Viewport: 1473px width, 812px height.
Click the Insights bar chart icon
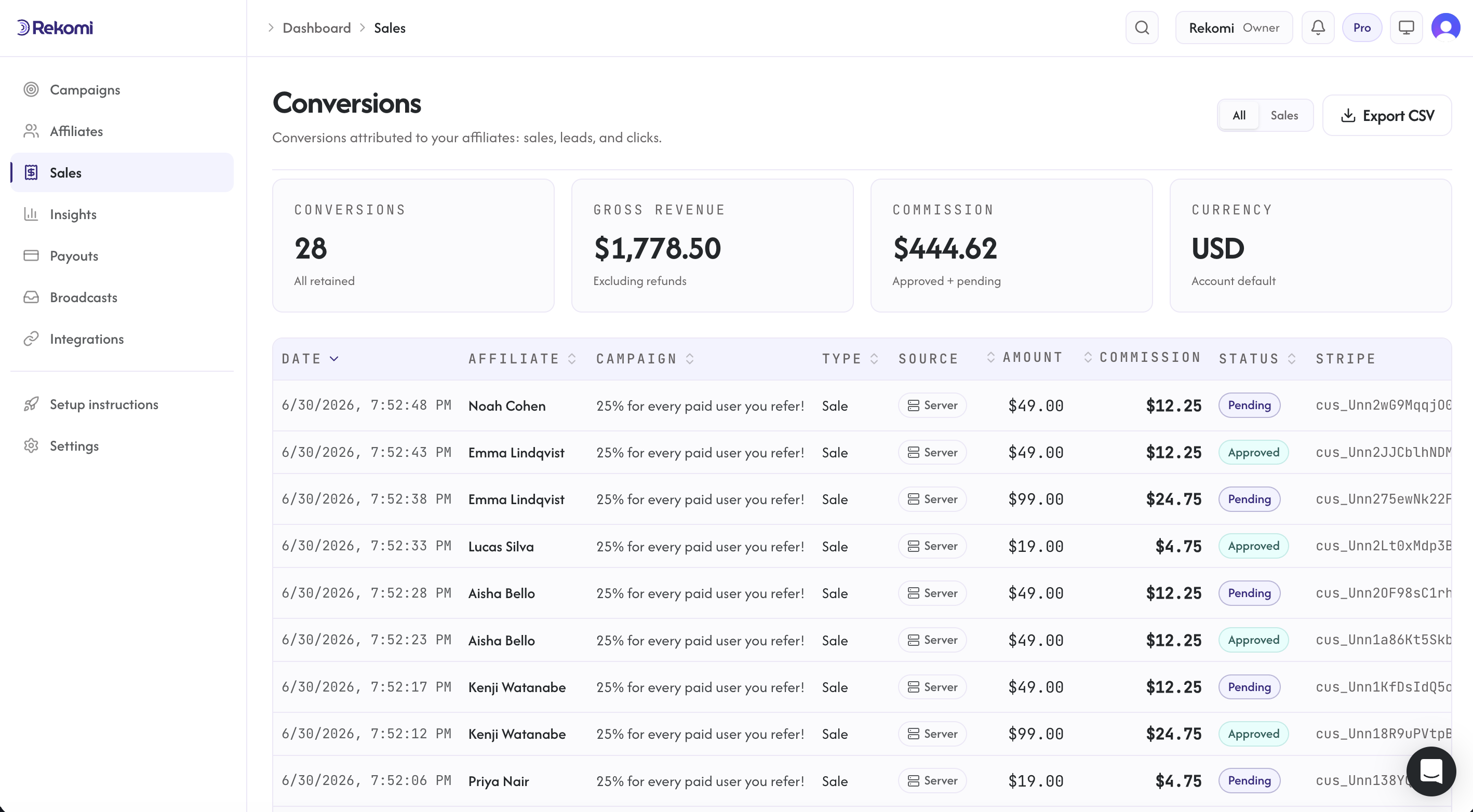click(x=31, y=214)
